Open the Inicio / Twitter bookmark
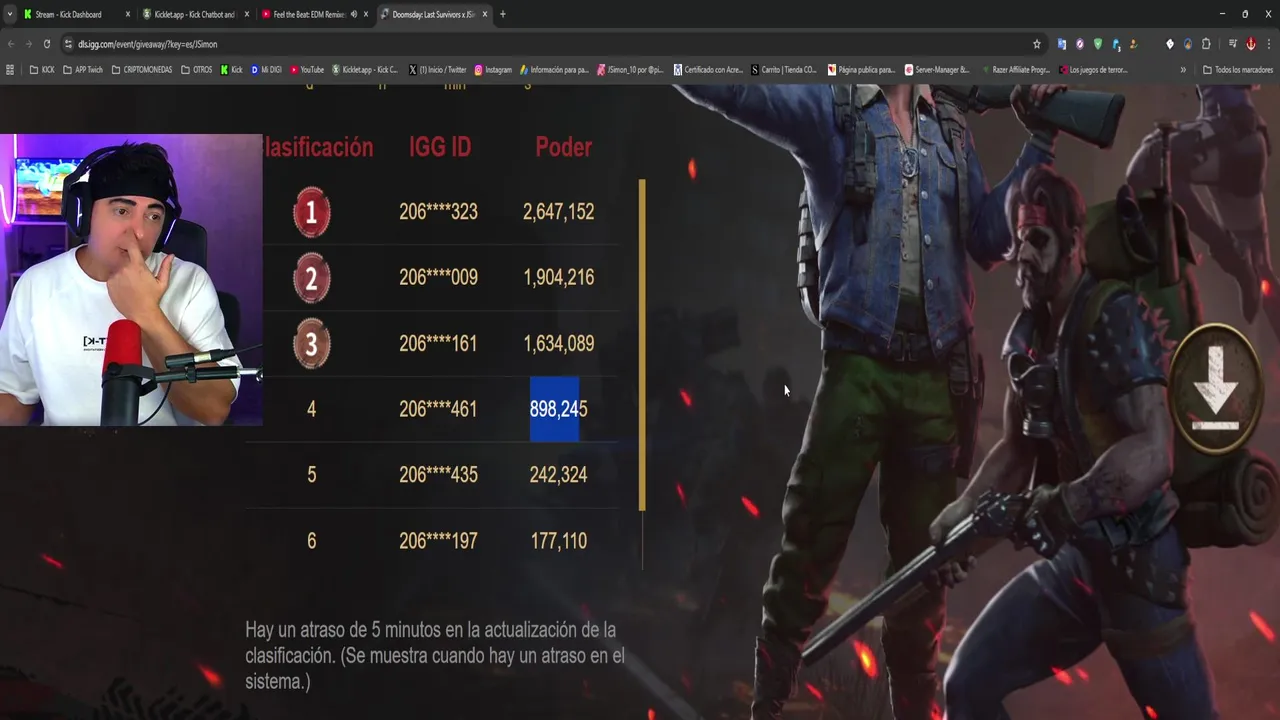 point(438,70)
